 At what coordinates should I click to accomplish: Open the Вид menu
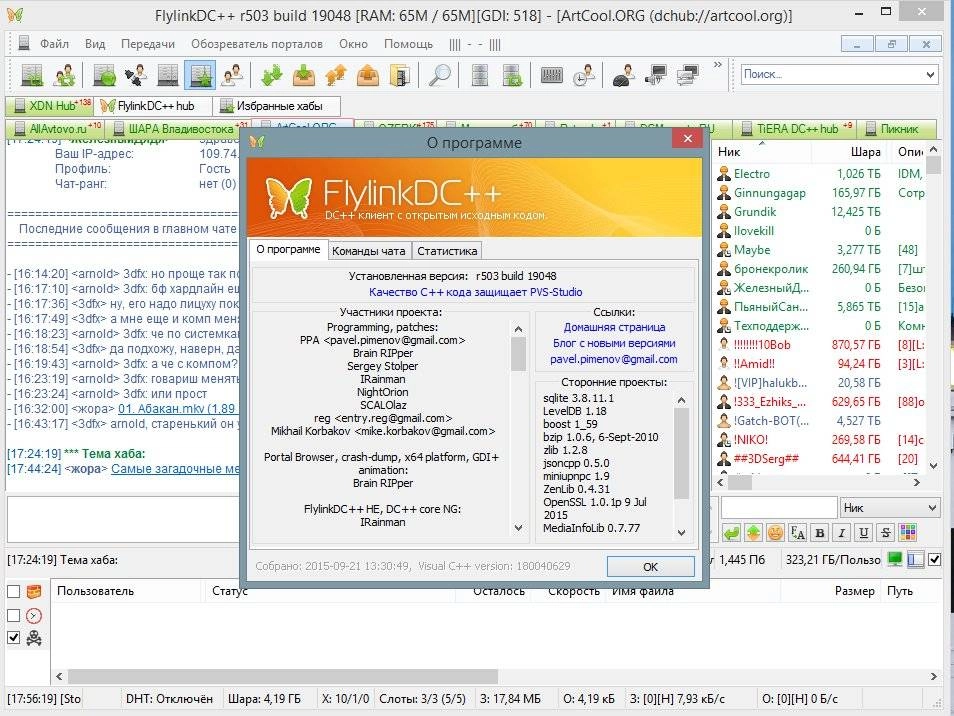tap(95, 44)
